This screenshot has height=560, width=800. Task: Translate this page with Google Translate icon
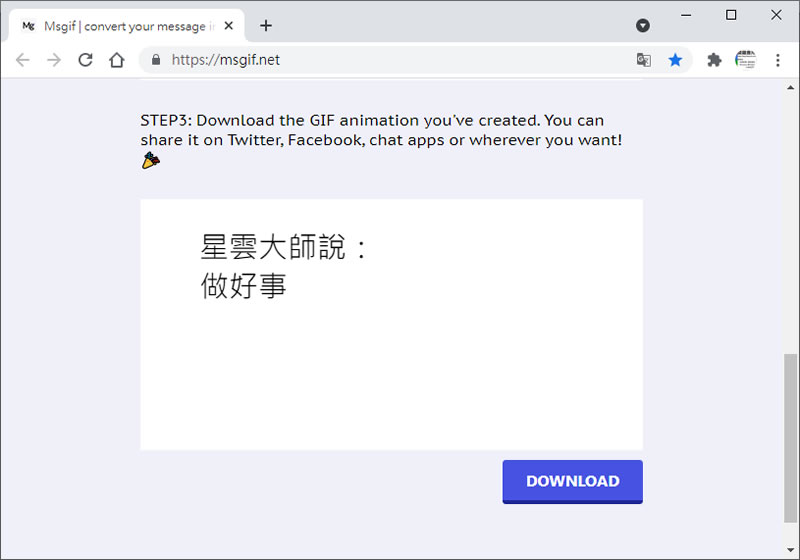coord(644,60)
